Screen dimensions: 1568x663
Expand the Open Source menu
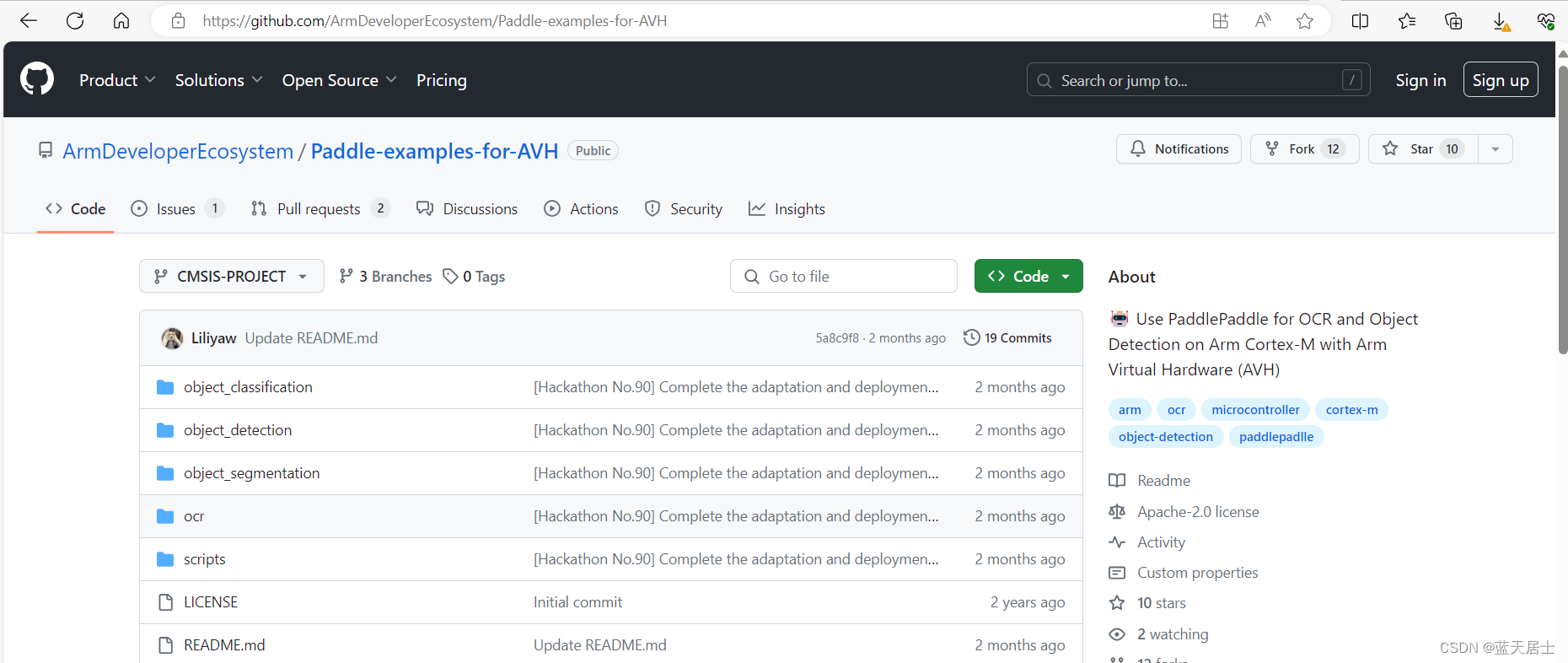pos(339,80)
